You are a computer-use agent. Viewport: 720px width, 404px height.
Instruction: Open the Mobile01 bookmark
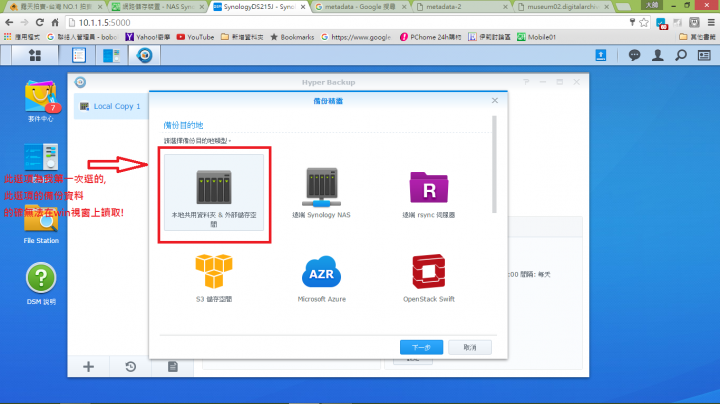pos(536,37)
